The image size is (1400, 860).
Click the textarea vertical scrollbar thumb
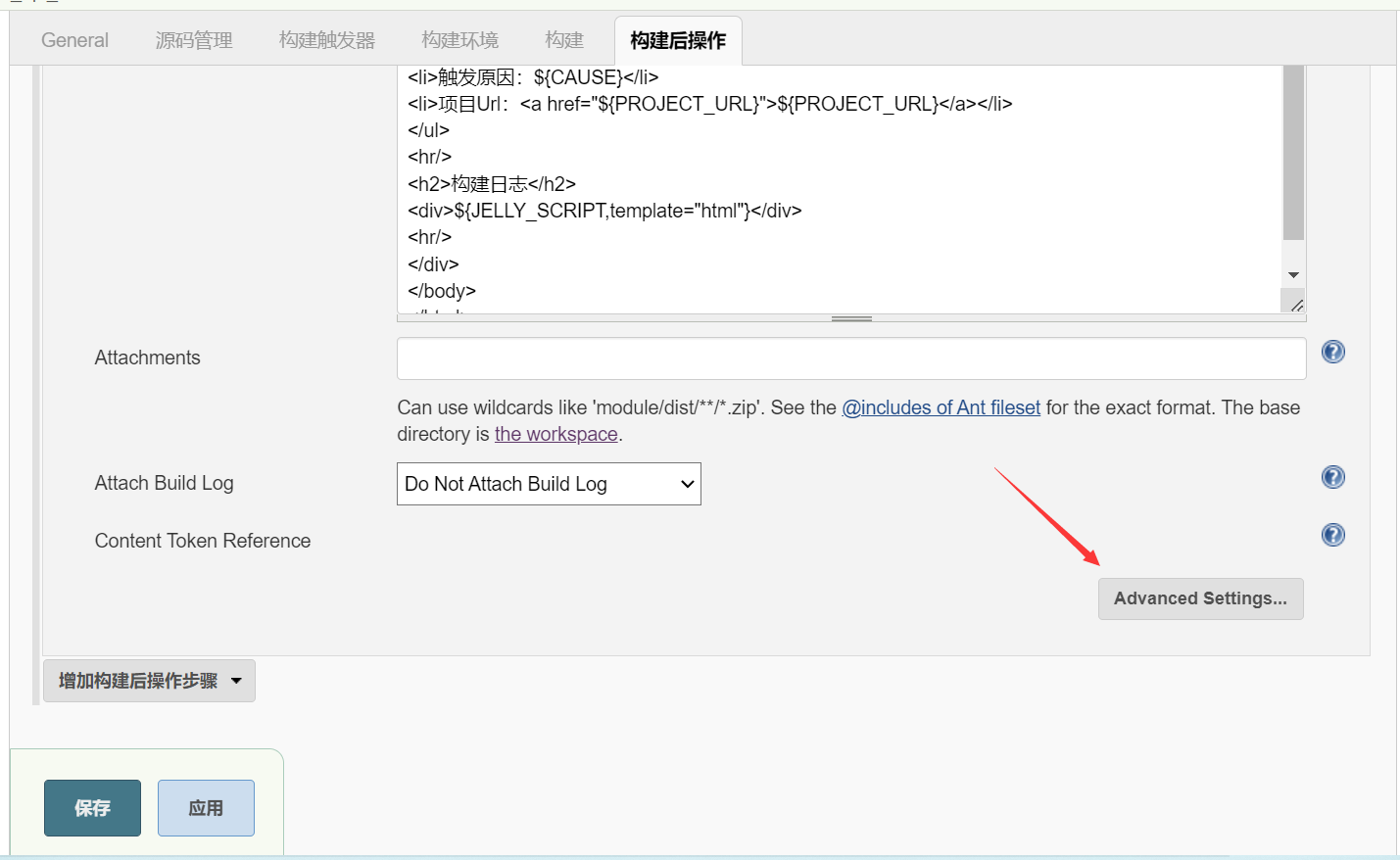1293,152
